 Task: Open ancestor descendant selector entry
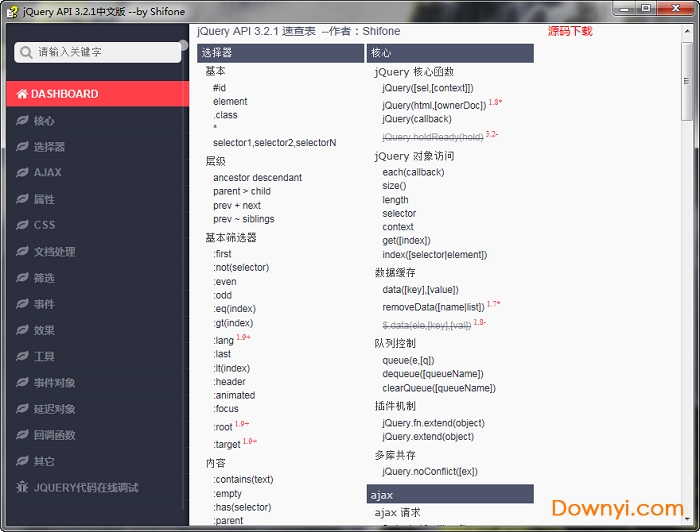[258, 178]
